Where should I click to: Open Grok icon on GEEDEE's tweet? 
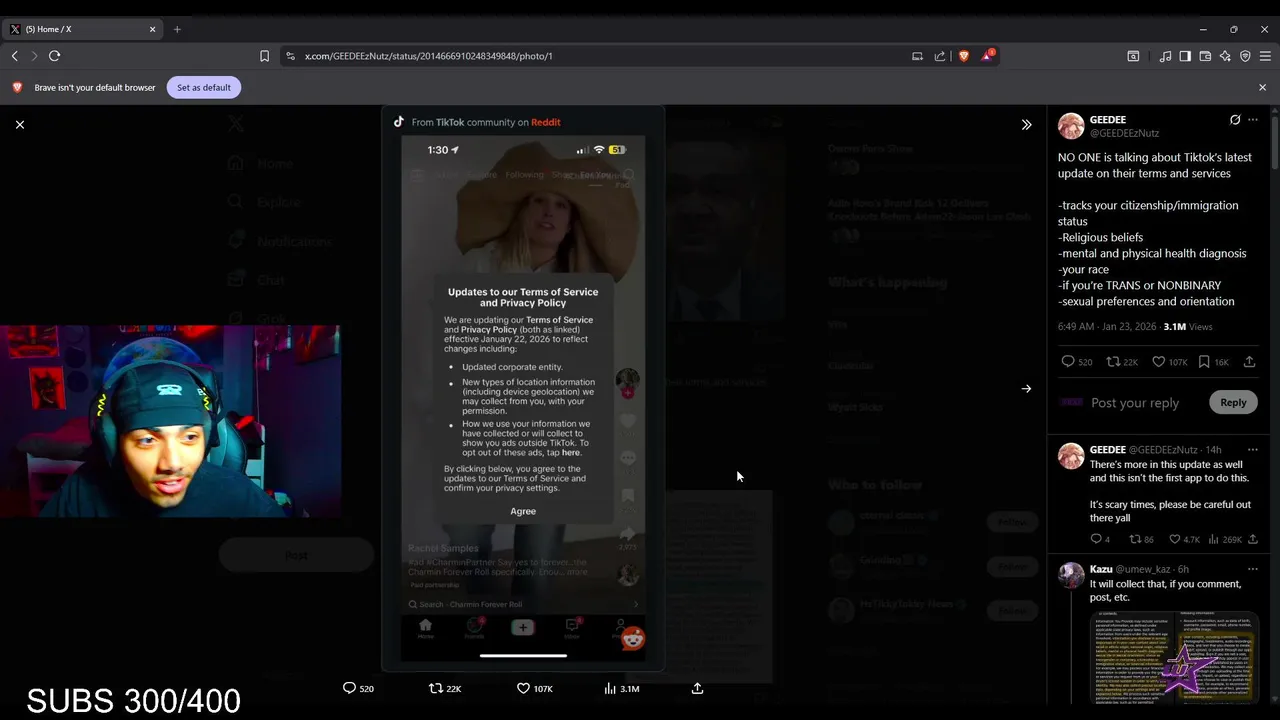click(1235, 120)
